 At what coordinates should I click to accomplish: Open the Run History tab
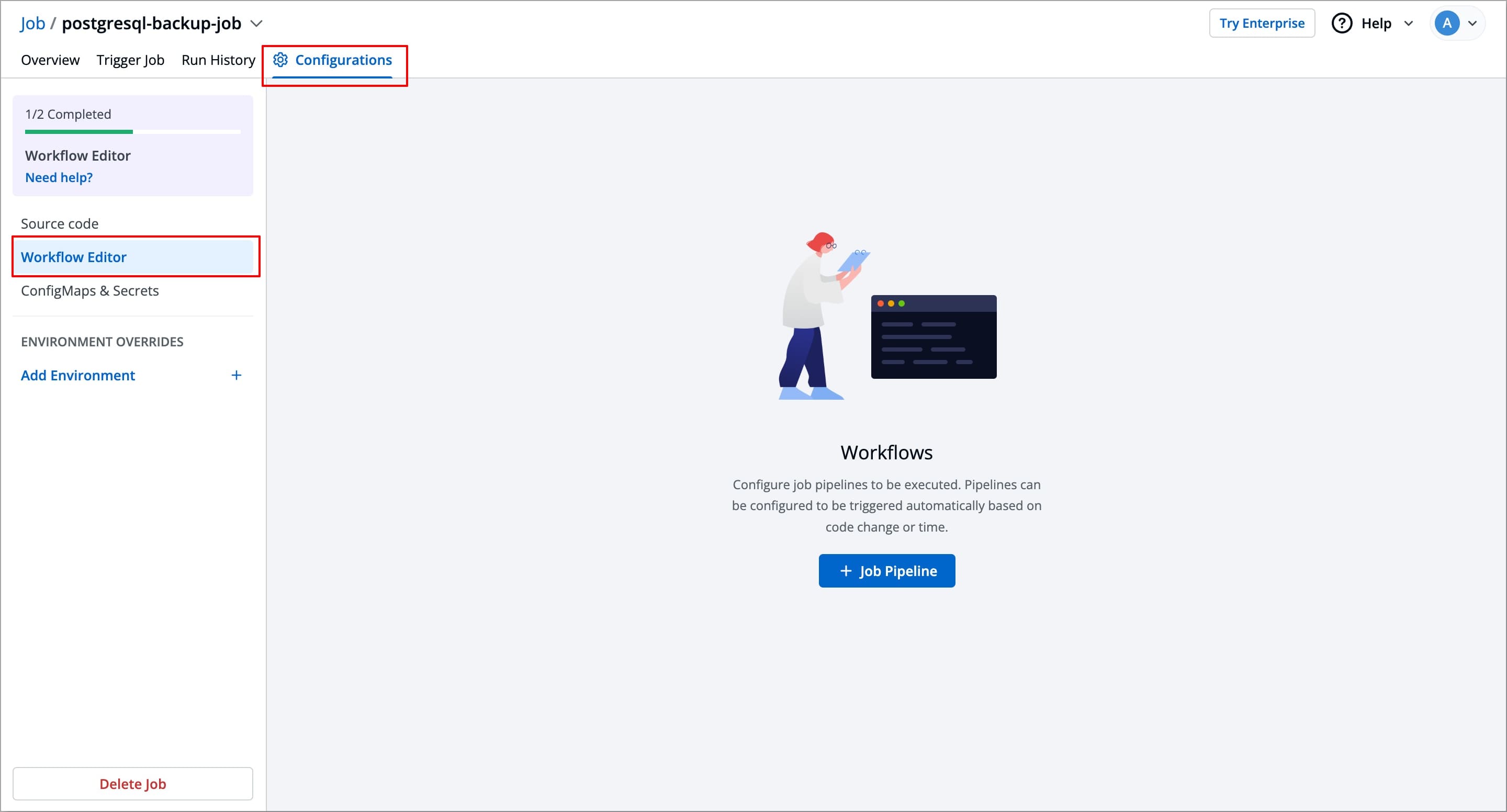tap(218, 59)
